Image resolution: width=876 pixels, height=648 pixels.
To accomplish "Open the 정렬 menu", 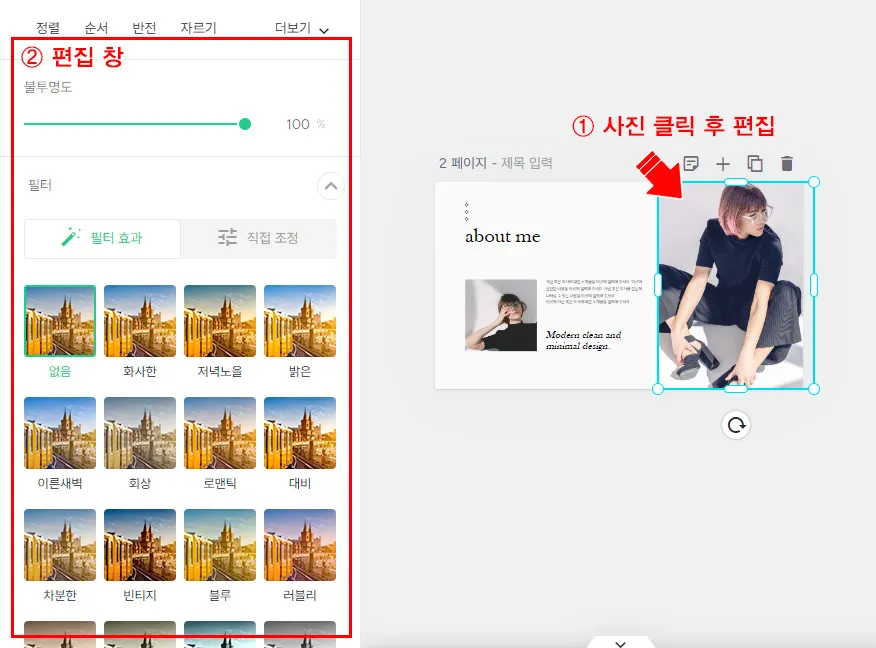I will click(48, 28).
